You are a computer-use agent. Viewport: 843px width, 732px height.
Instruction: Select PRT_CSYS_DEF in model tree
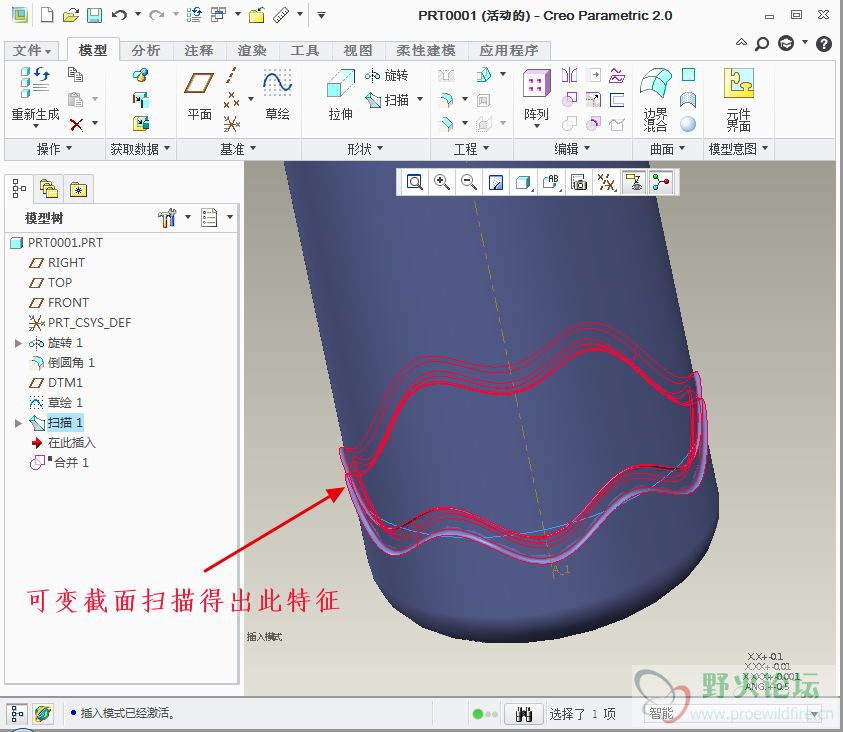coord(80,322)
